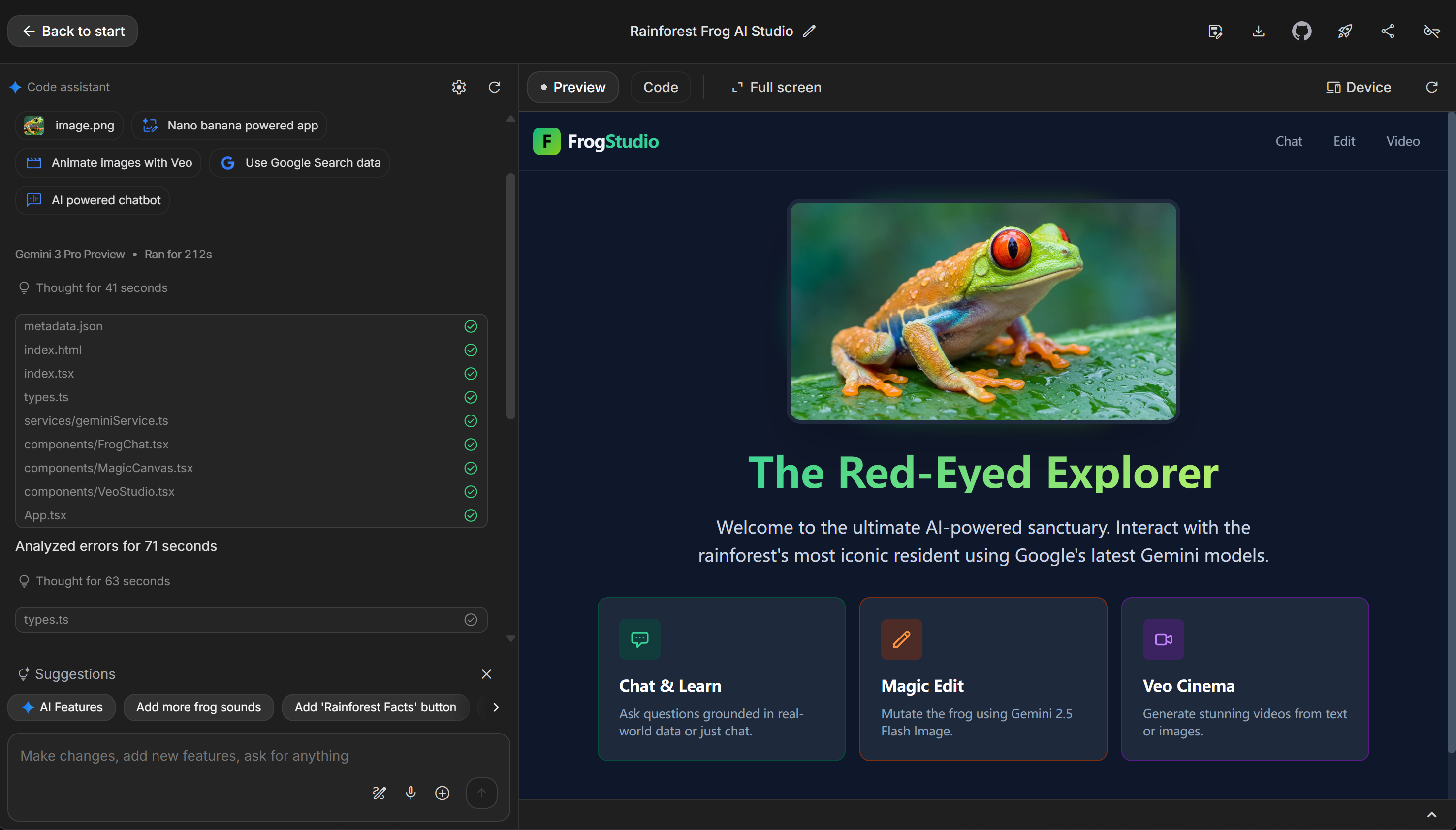Show more suggestions with right chevron
Viewport: 1456px width, 830px height.
point(495,707)
